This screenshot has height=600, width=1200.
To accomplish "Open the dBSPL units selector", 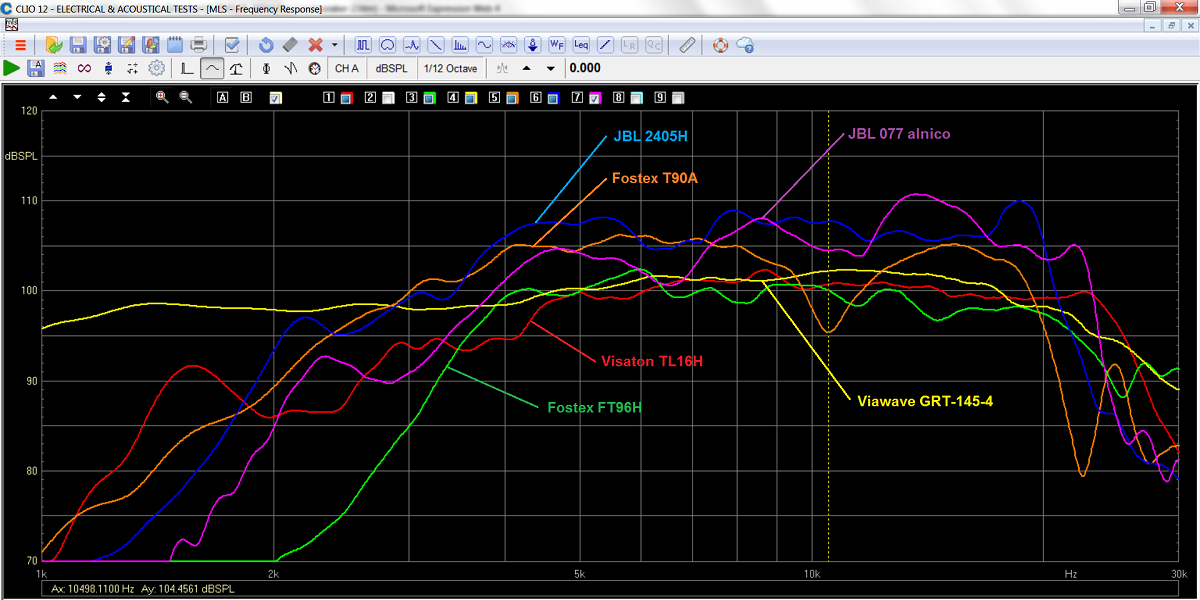I will pos(391,68).
